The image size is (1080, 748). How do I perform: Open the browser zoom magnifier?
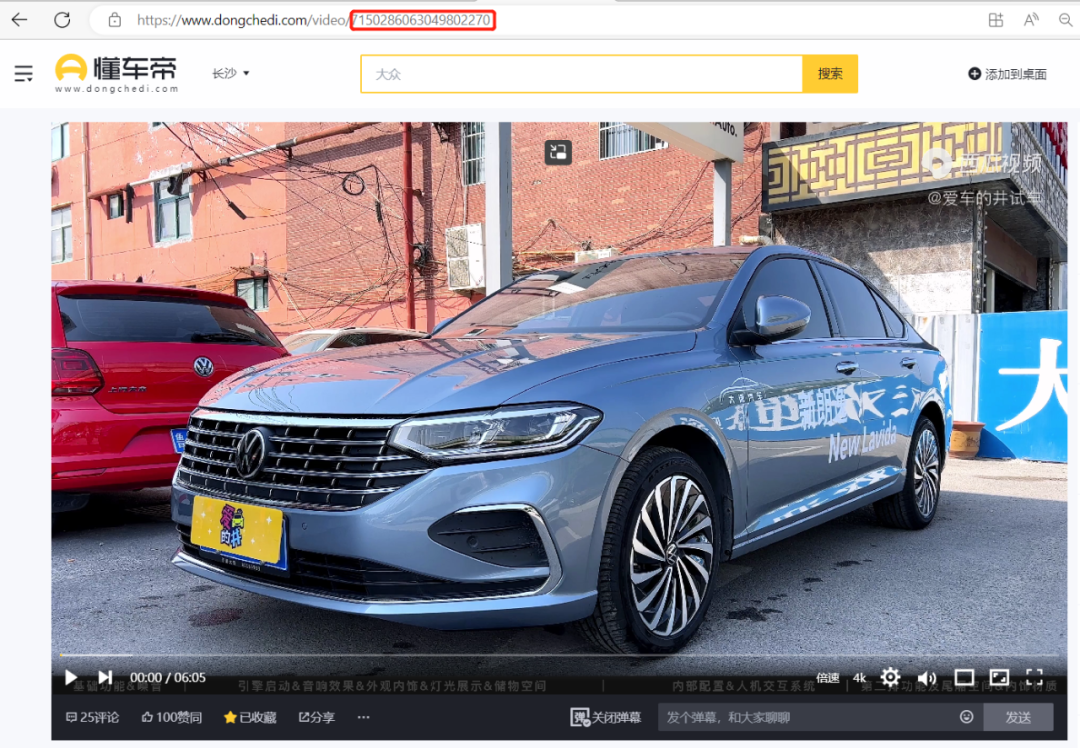pyautogui.click(x=1066, y=20)
